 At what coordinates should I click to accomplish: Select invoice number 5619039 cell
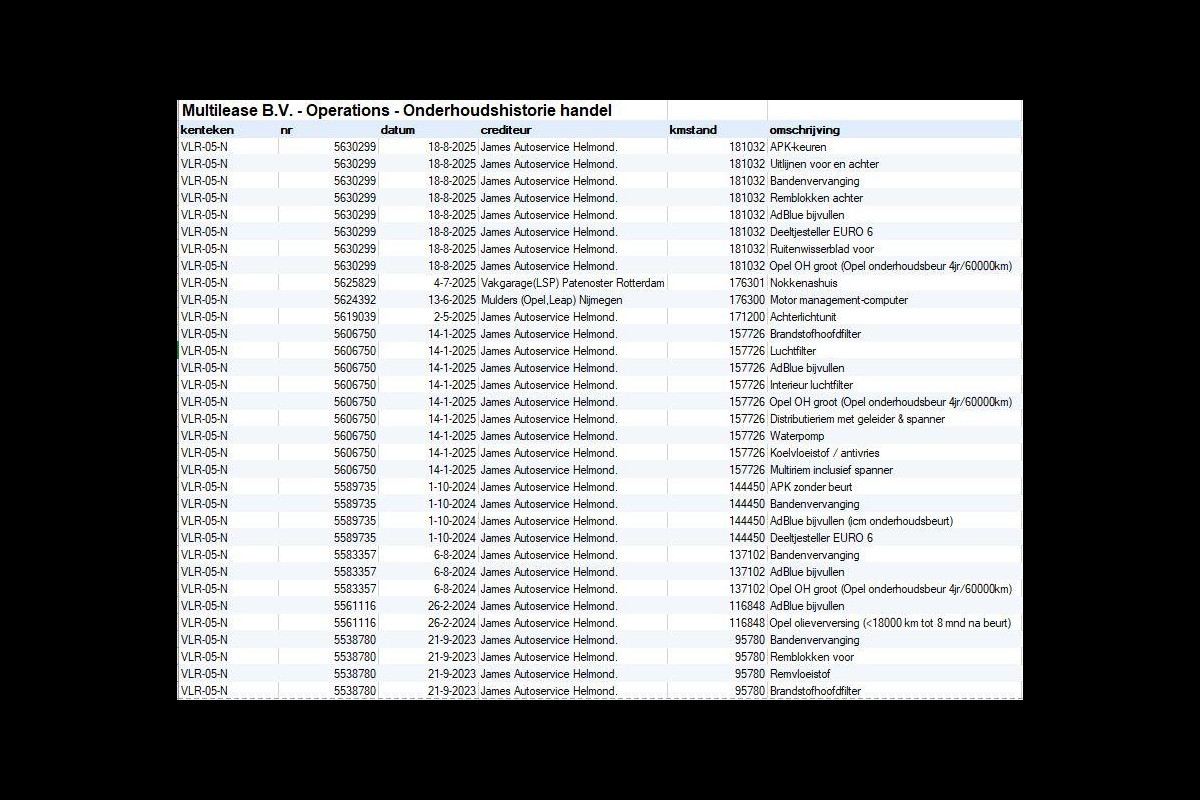tap(355, 317)
